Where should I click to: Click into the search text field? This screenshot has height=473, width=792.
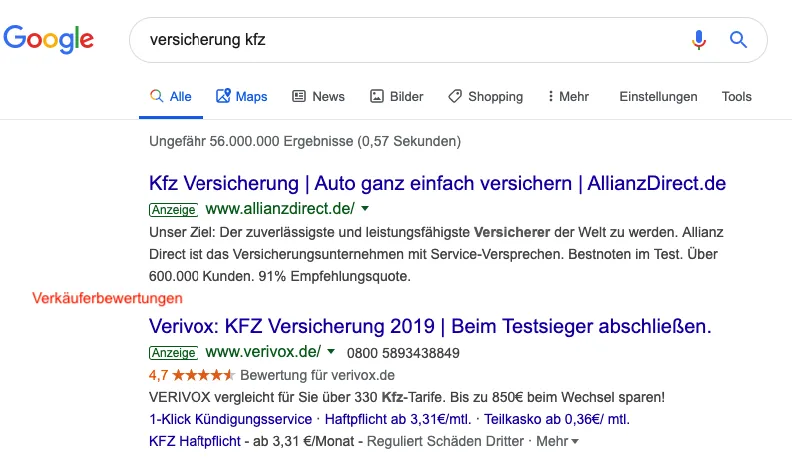click(x=400, y=40)
